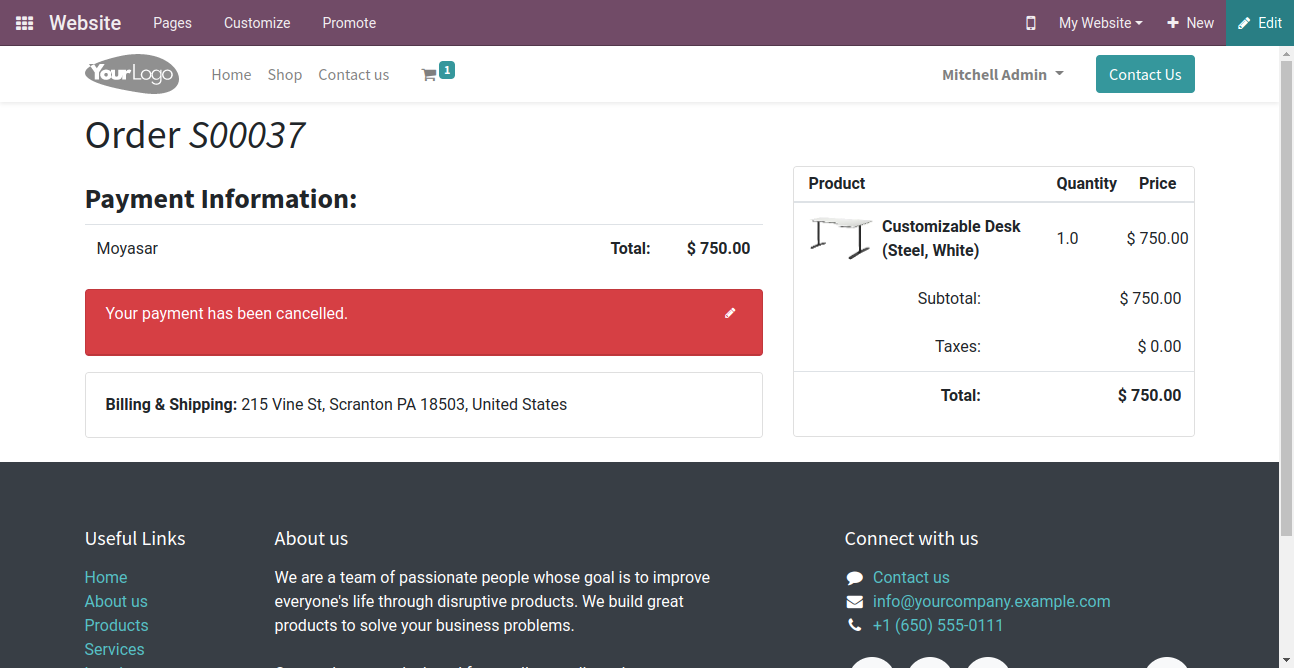Viewport: 1294px width, 668px height.
Task: Toggle mobile preview phone icon
Action: tap(1031, 23)
